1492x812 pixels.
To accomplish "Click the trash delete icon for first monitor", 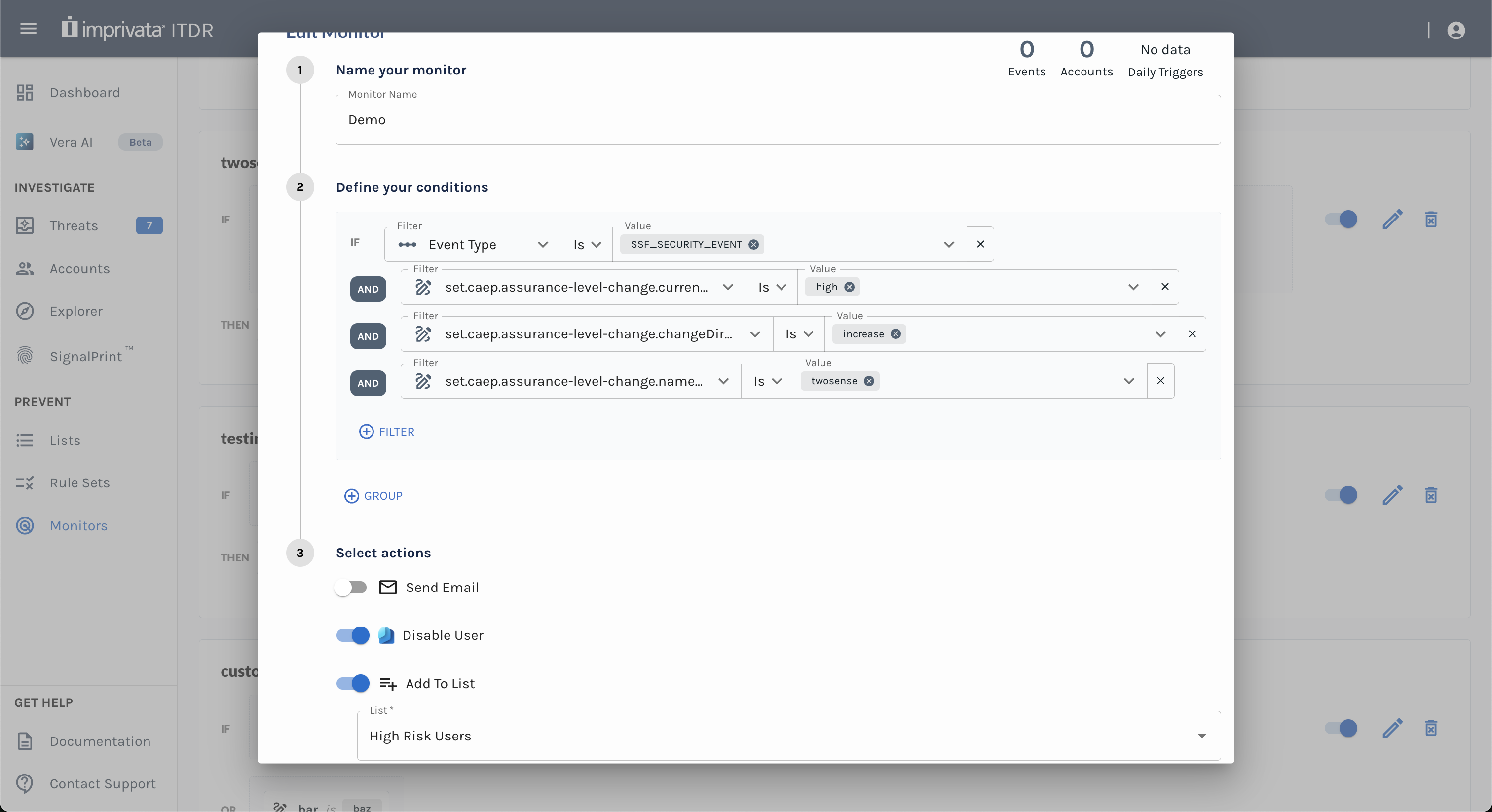I will [1431, 220].
